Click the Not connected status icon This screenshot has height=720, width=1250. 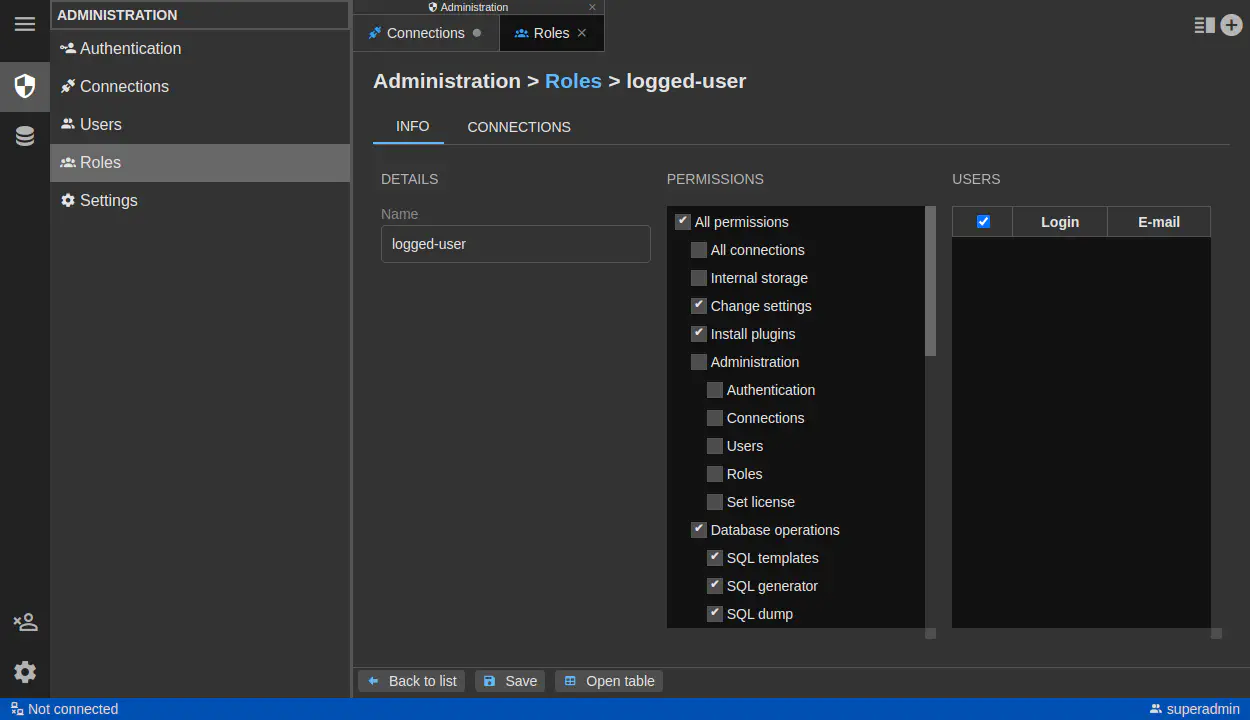(17, 709)
